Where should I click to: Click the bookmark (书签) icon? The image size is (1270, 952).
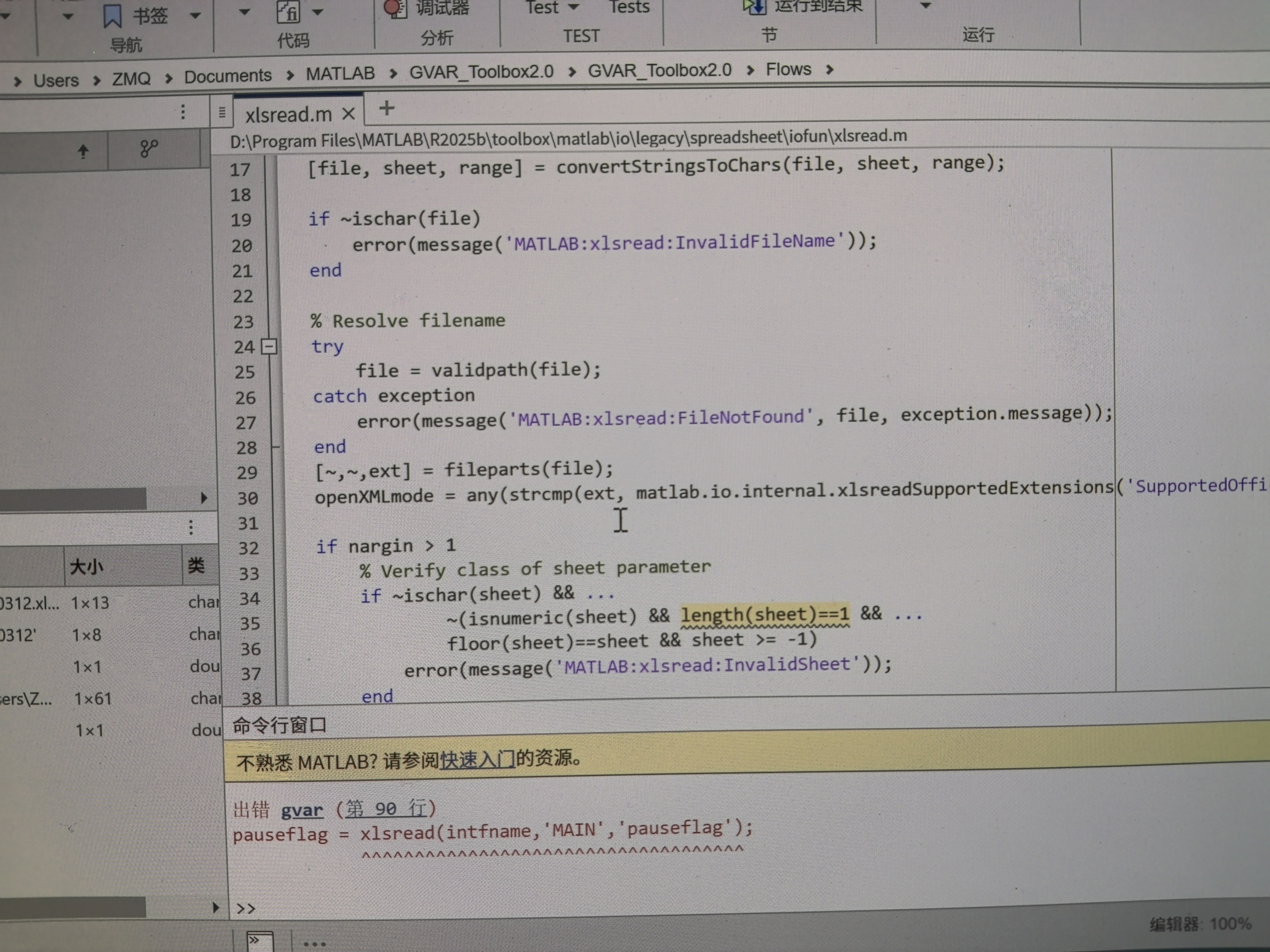pyautogui.click(x=113, y=16)
